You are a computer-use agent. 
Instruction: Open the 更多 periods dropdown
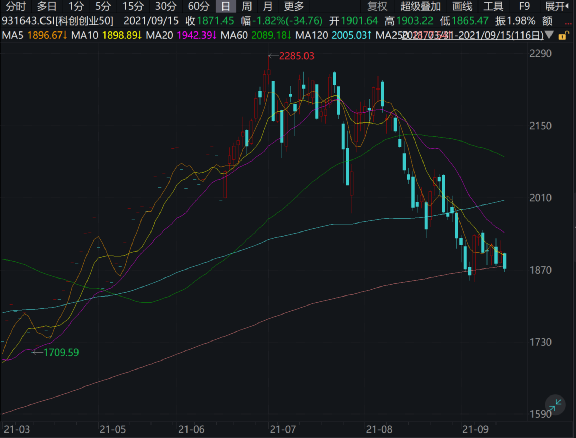point(294,6)
